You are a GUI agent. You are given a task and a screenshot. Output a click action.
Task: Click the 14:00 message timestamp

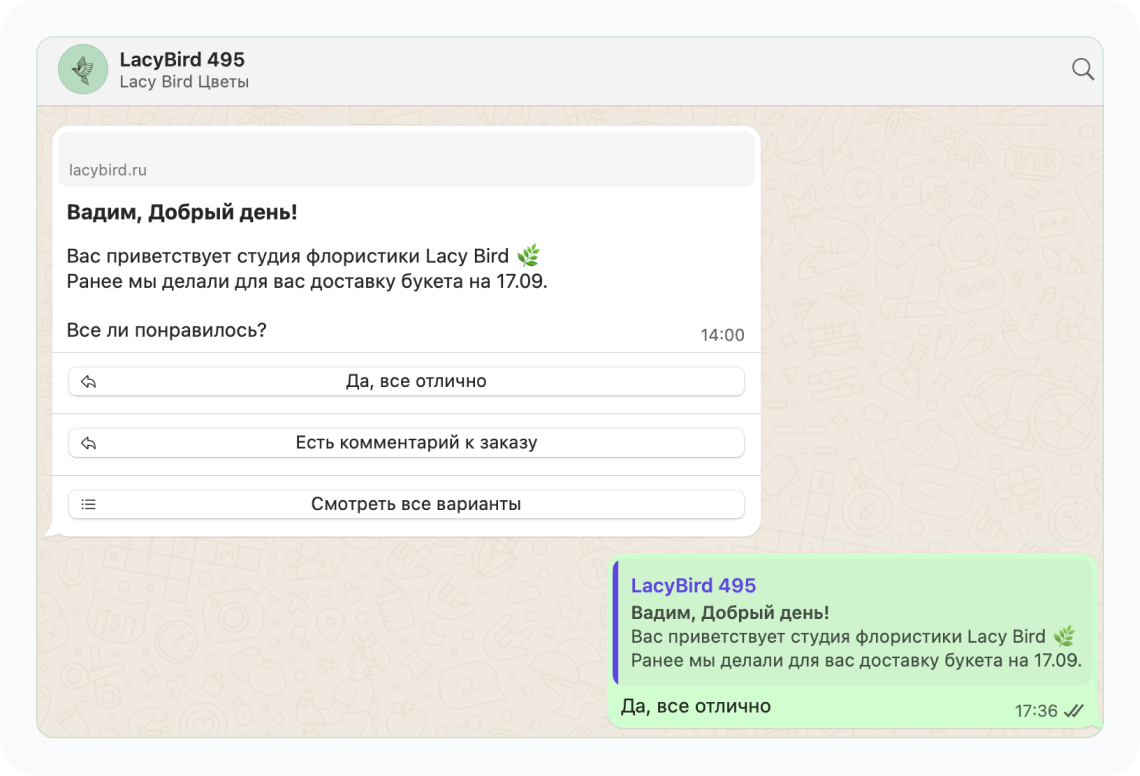pyautogui.click(x=722, y=335)
